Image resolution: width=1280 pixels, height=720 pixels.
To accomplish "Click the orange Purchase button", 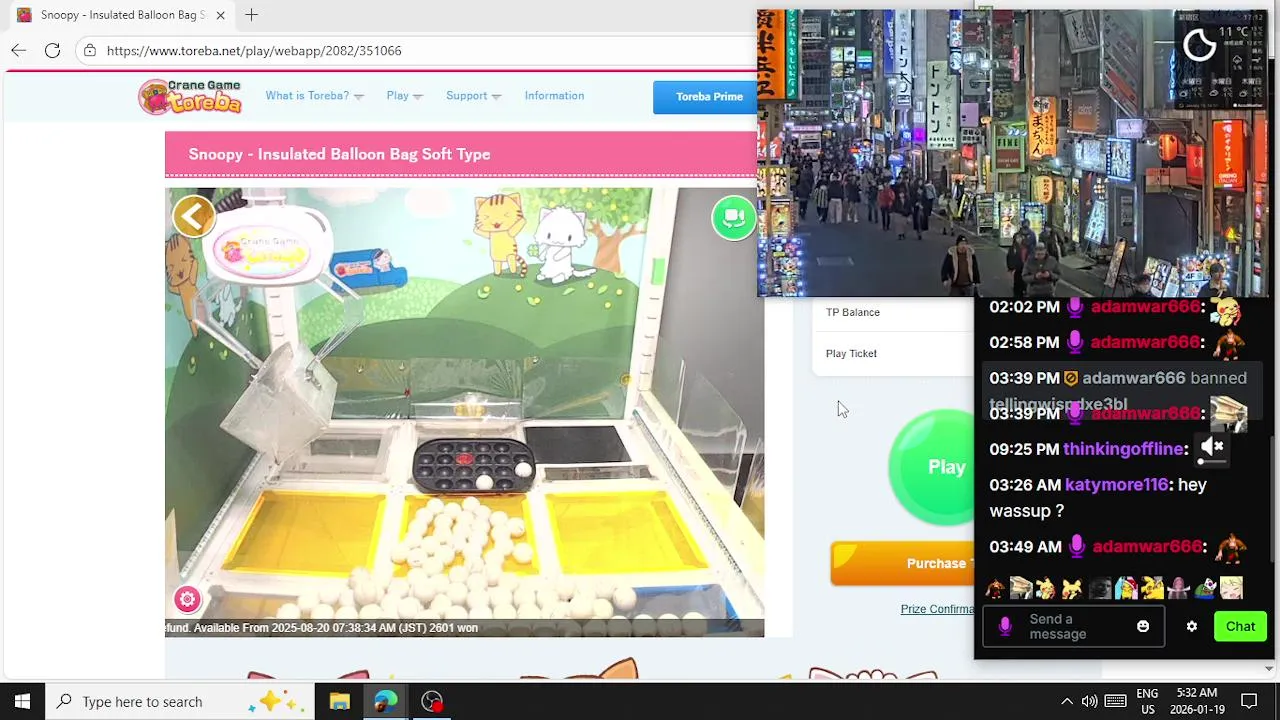I will 902,563.
